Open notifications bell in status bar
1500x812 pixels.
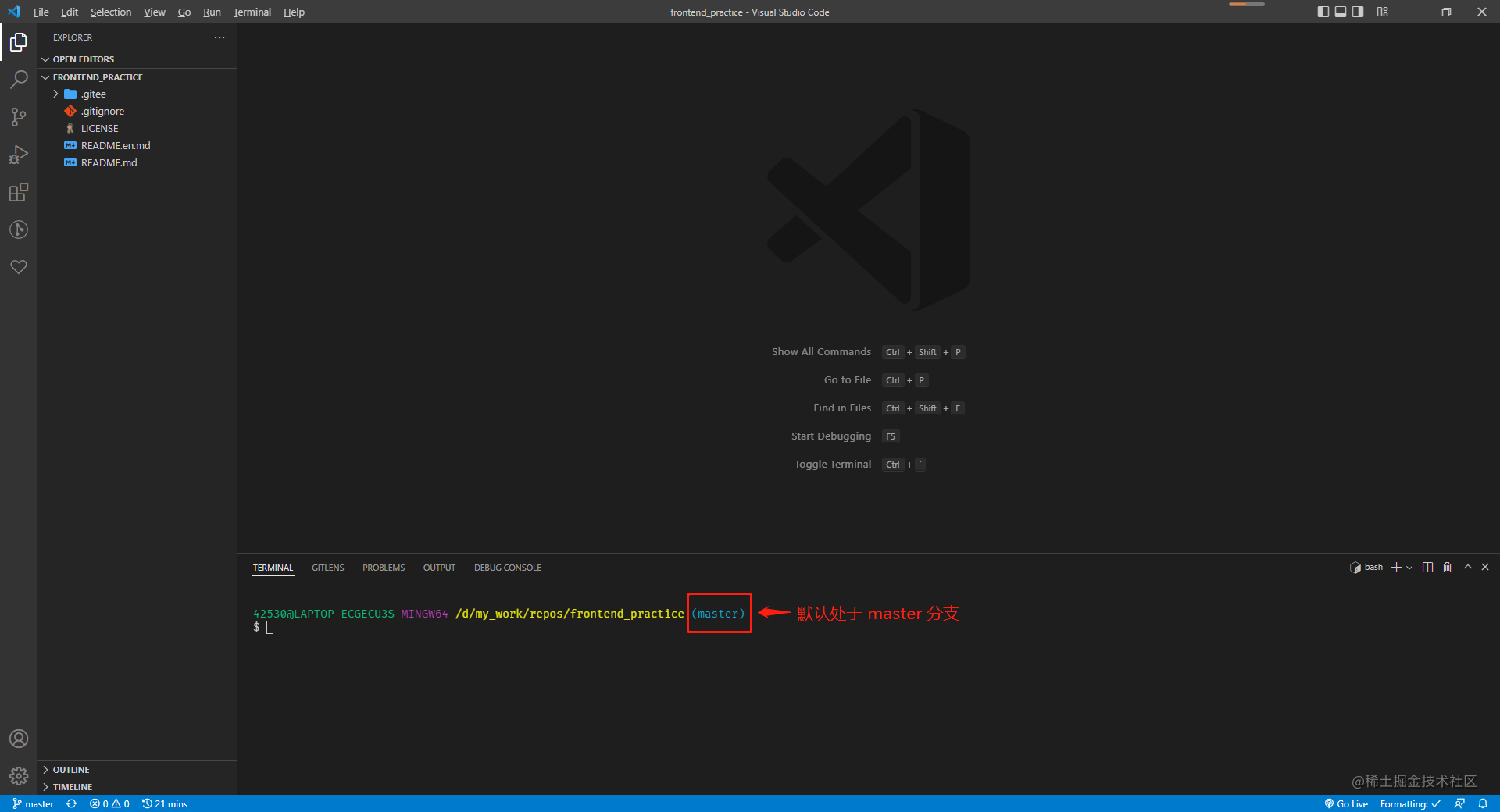click(x=1483, y=803)
